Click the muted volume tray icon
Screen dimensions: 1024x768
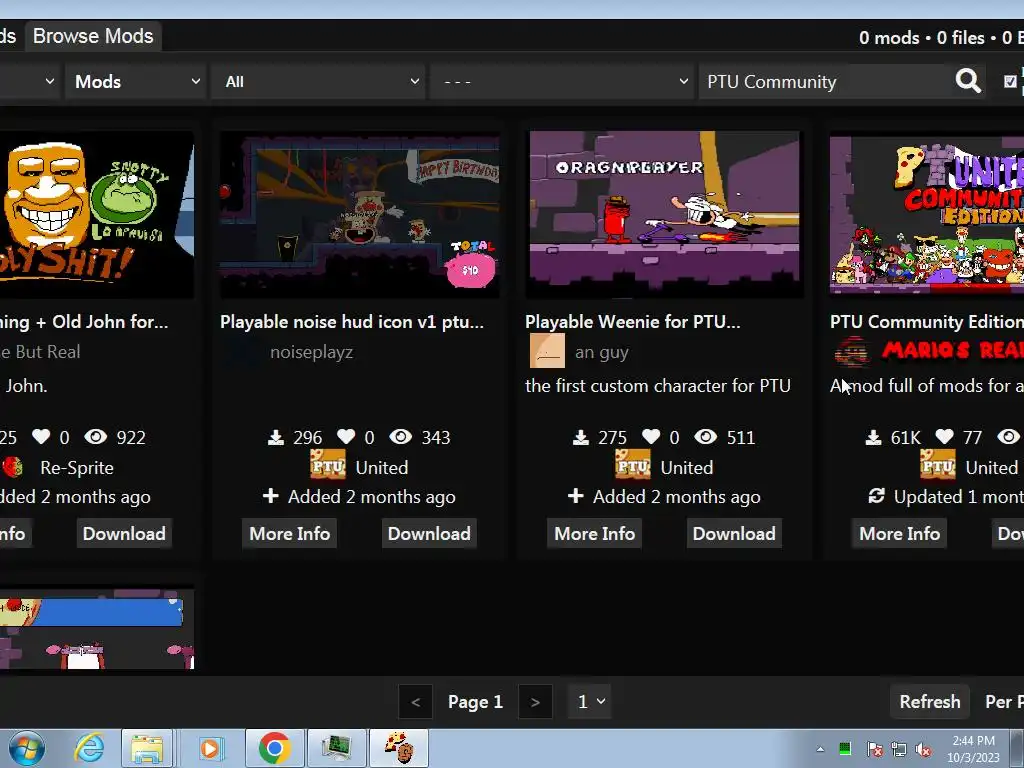923,750
